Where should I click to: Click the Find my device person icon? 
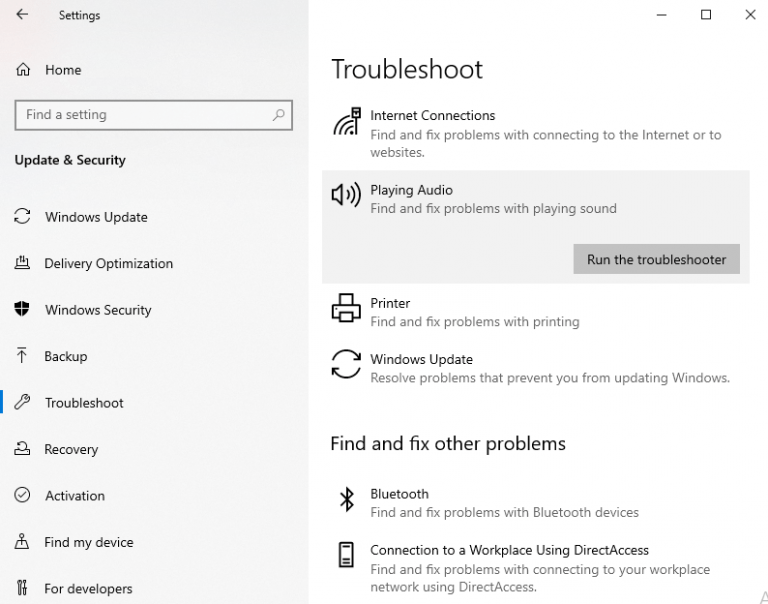coord(22,541)
